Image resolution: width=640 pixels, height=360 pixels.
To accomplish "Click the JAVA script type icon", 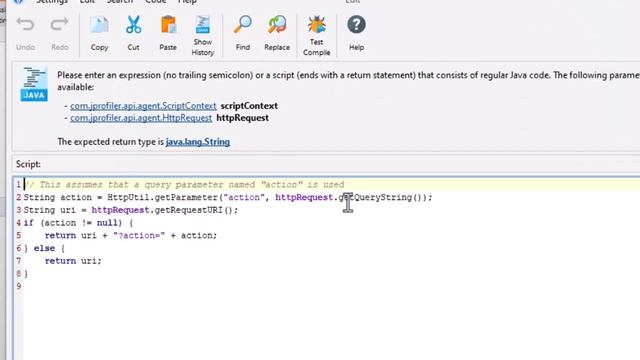I will point(34,84).
